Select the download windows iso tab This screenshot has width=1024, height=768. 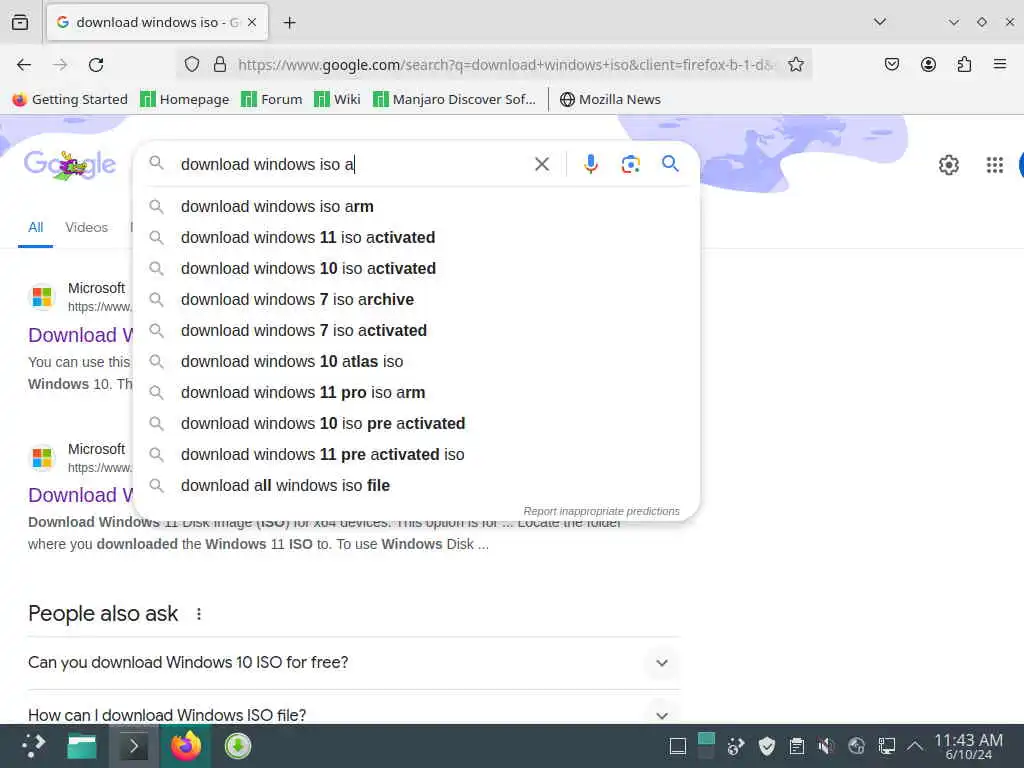click(157, 22)
